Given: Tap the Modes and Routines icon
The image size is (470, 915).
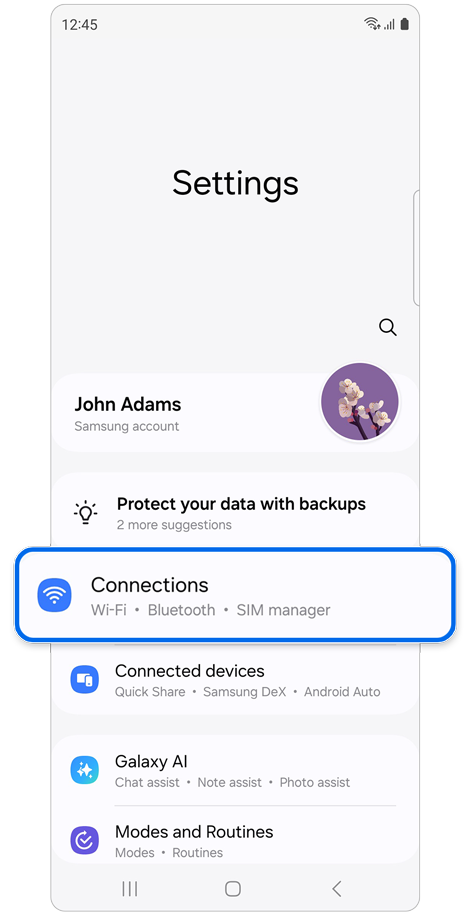Looking at the screenshot, I should tap(85, 840).
